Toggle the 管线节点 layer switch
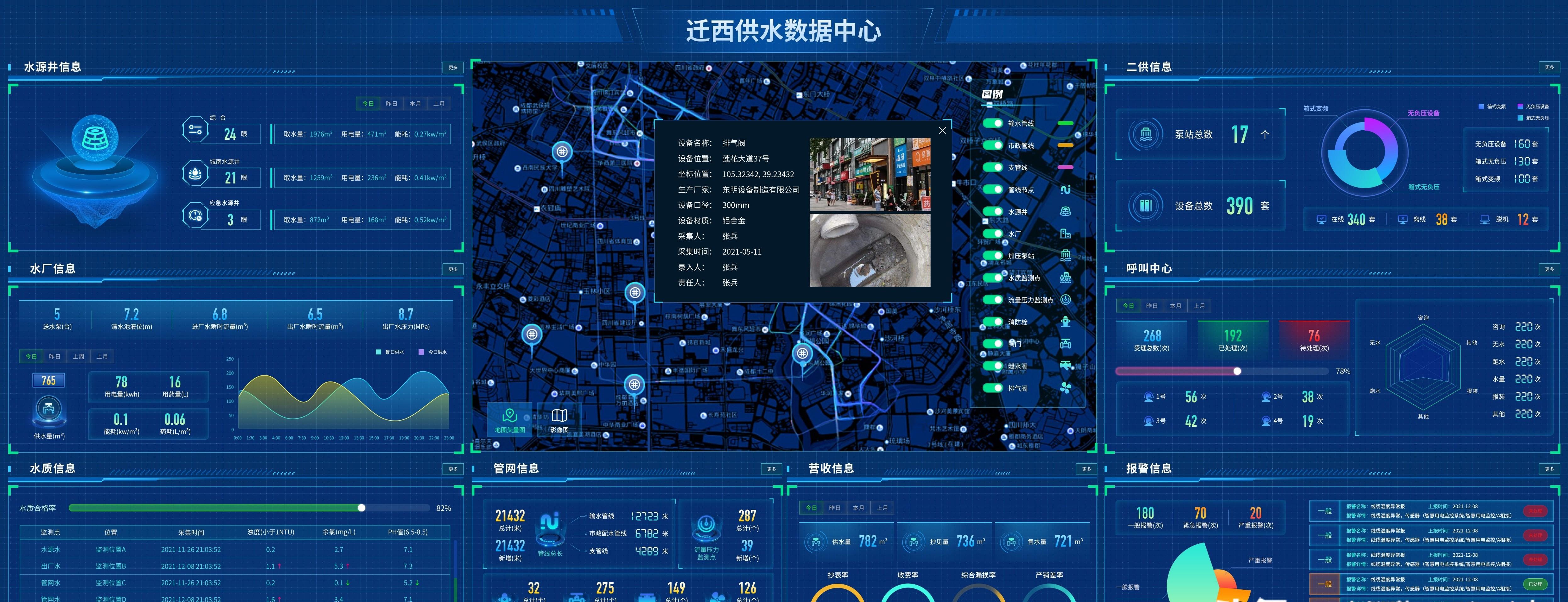This screenshot has width=1568, height=602. [993, 189]
